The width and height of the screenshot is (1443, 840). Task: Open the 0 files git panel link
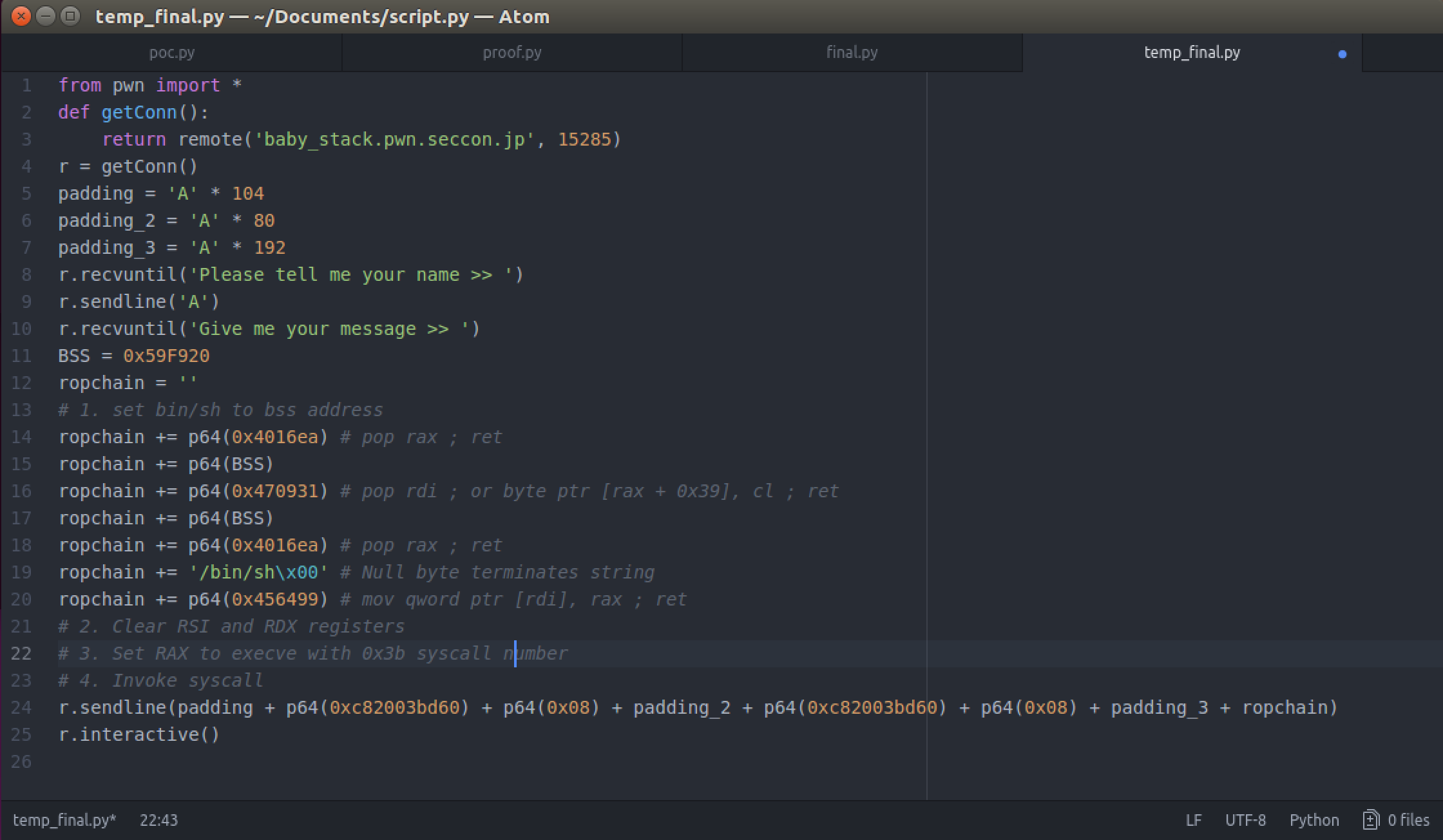click(1408, 820)
